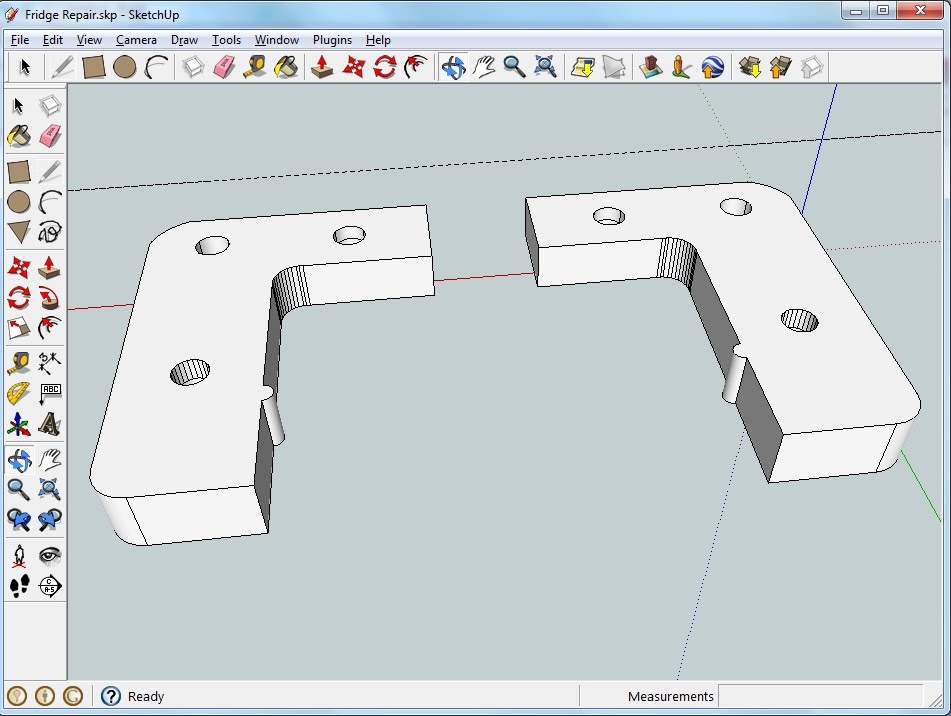This screenshot has width=951, height=716.
Task: Select the Walk footprints tool
Action: click(x=19, y=586)
